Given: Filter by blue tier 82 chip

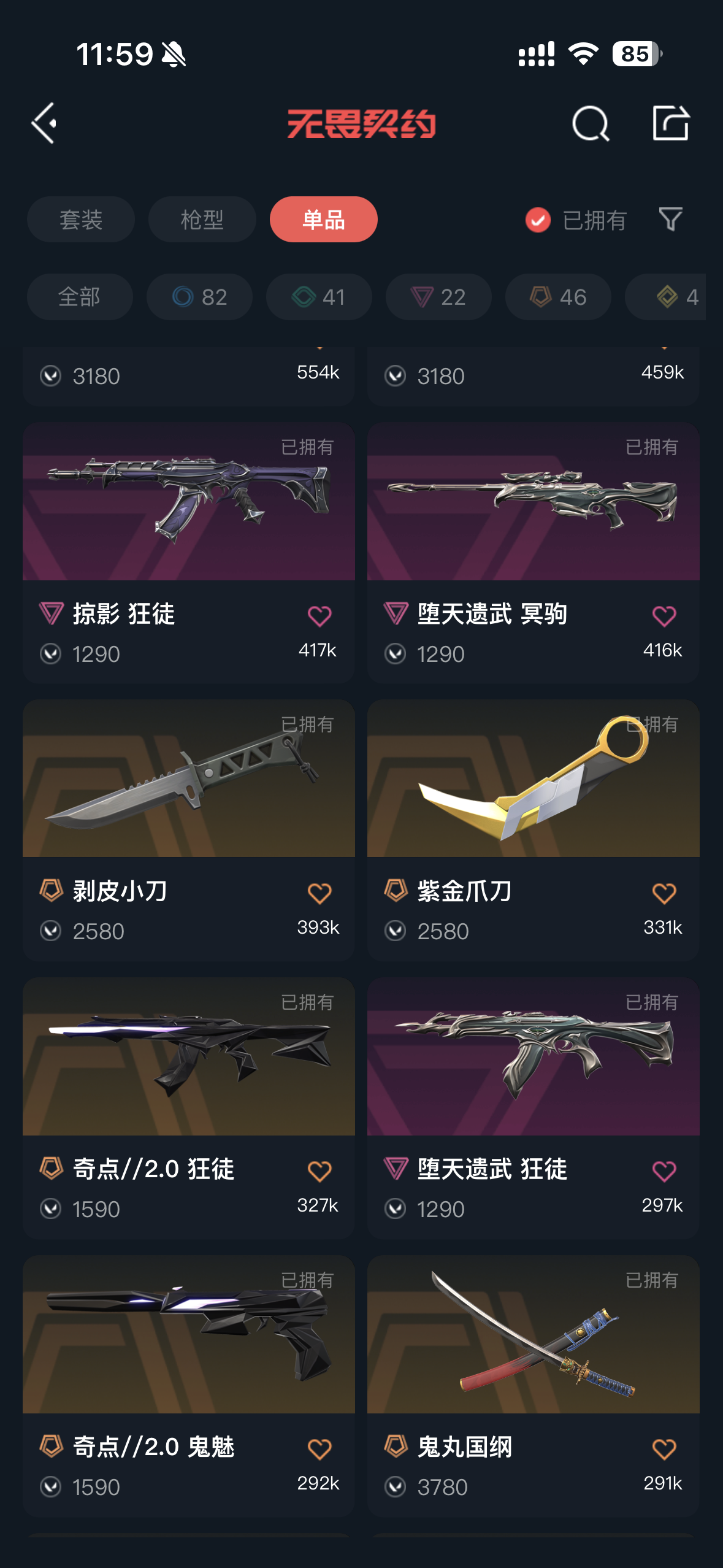Looking at the screenshot, I should pos(199,297).
